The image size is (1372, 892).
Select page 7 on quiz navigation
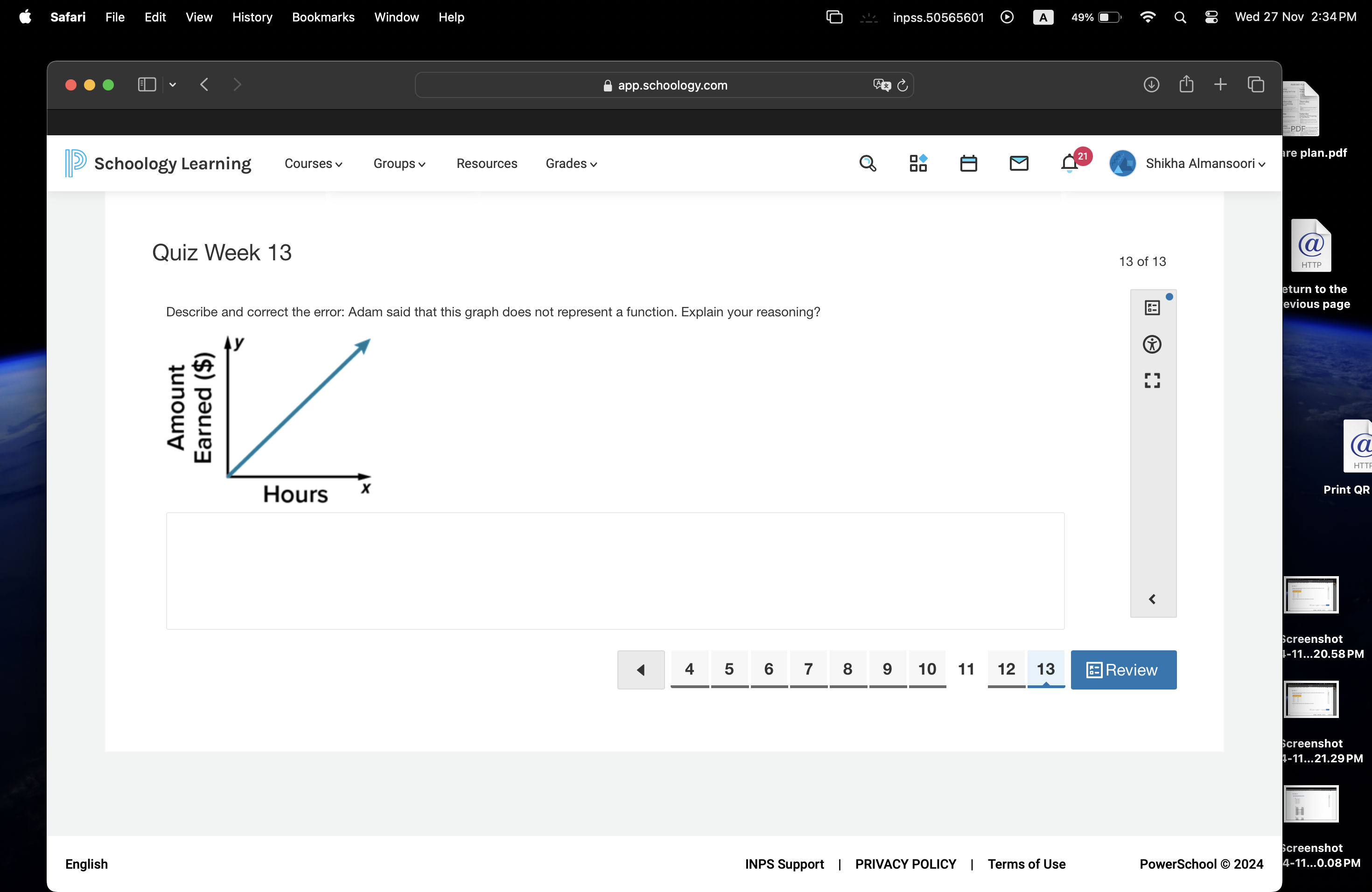808,670
